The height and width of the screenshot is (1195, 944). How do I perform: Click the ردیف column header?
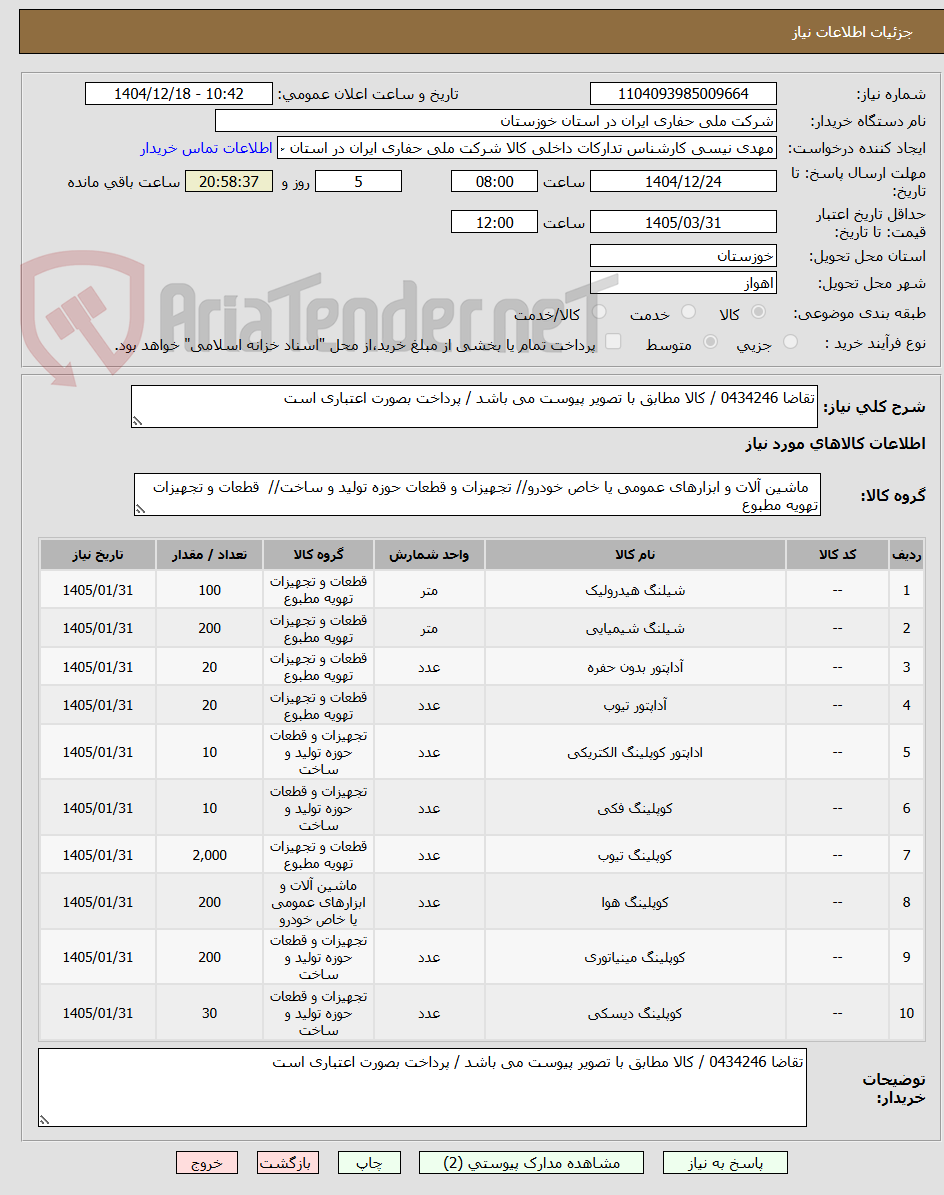pyautogui.click(x=906, y=555)
